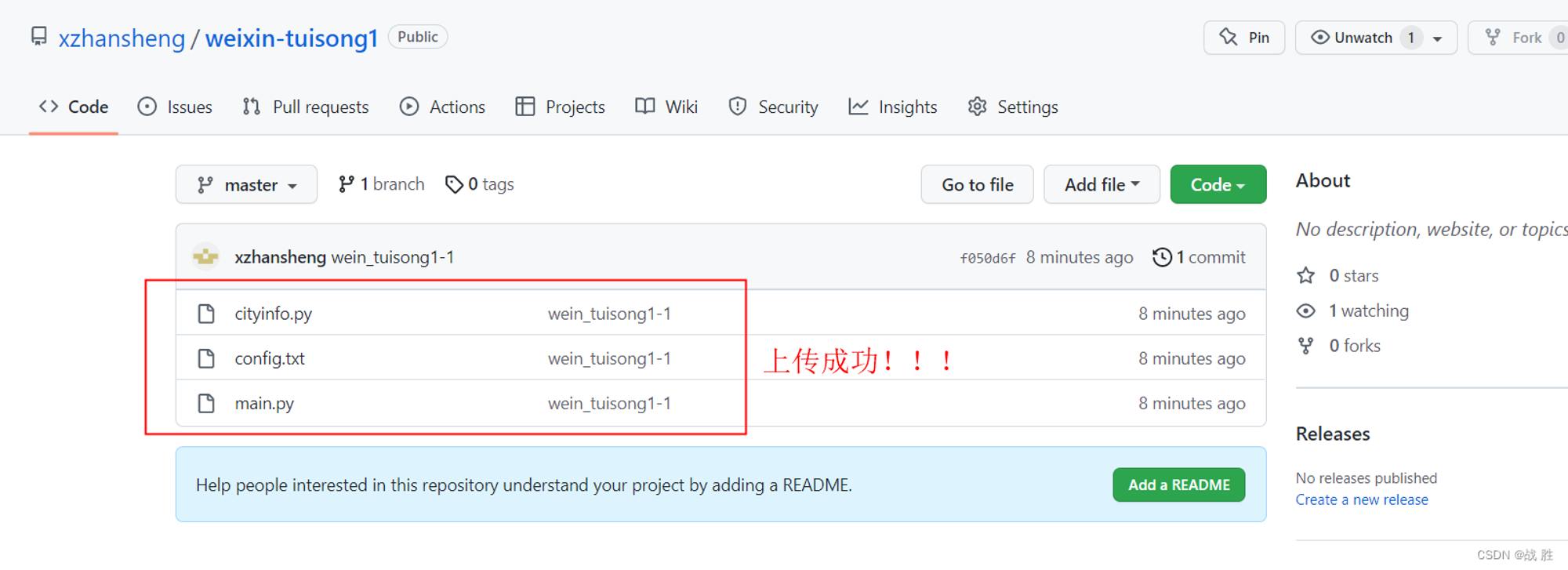This screenshot has width=1568, height=570.
Task: Click the Settings gear icon
Action: click(x=977, y=106)
